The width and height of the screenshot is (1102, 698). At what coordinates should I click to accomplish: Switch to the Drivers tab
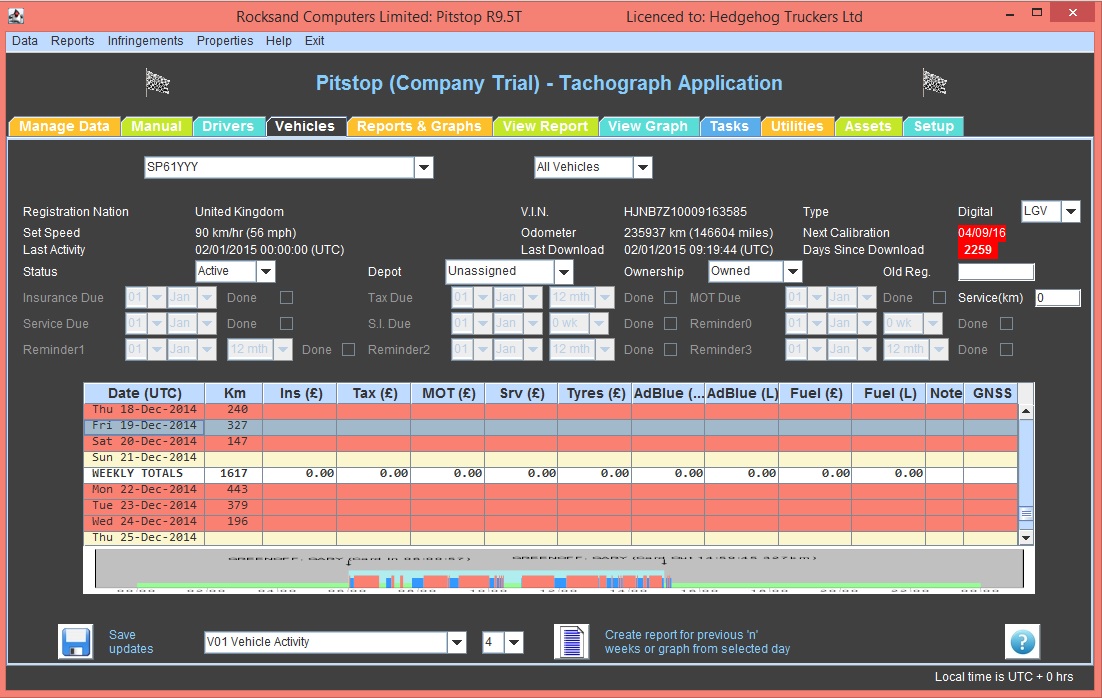click(228, 127)
